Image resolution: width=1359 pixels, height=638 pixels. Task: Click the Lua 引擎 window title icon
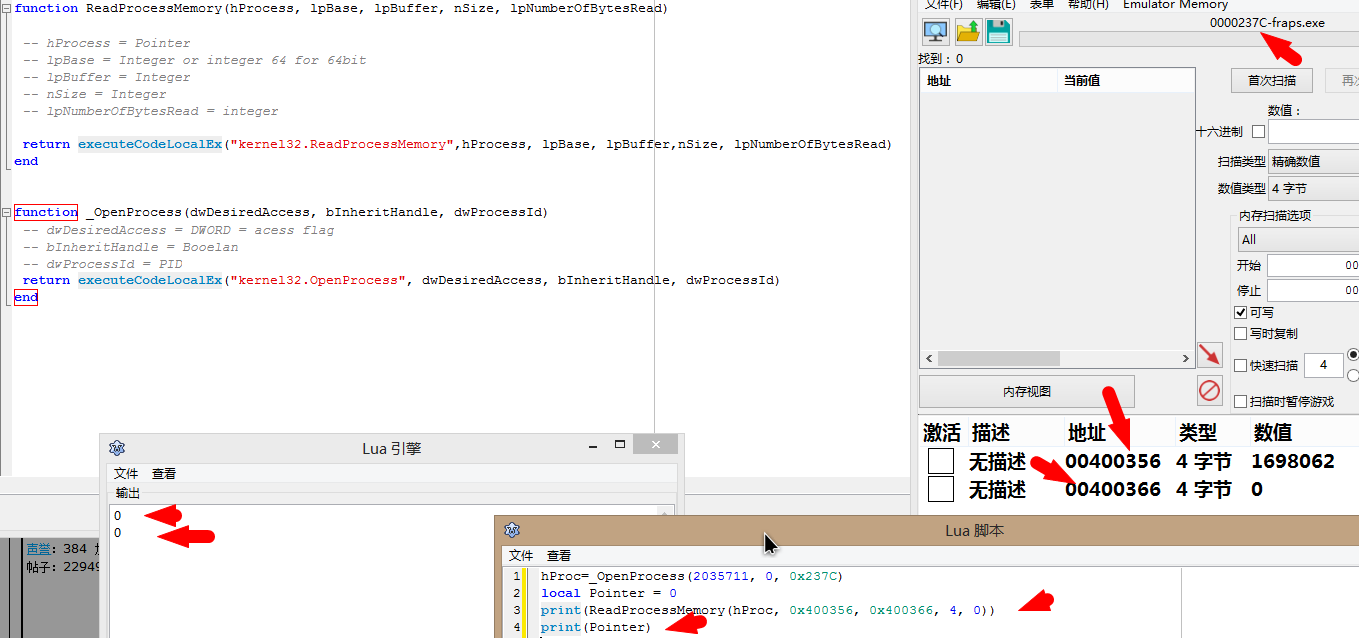coord(117,448)
